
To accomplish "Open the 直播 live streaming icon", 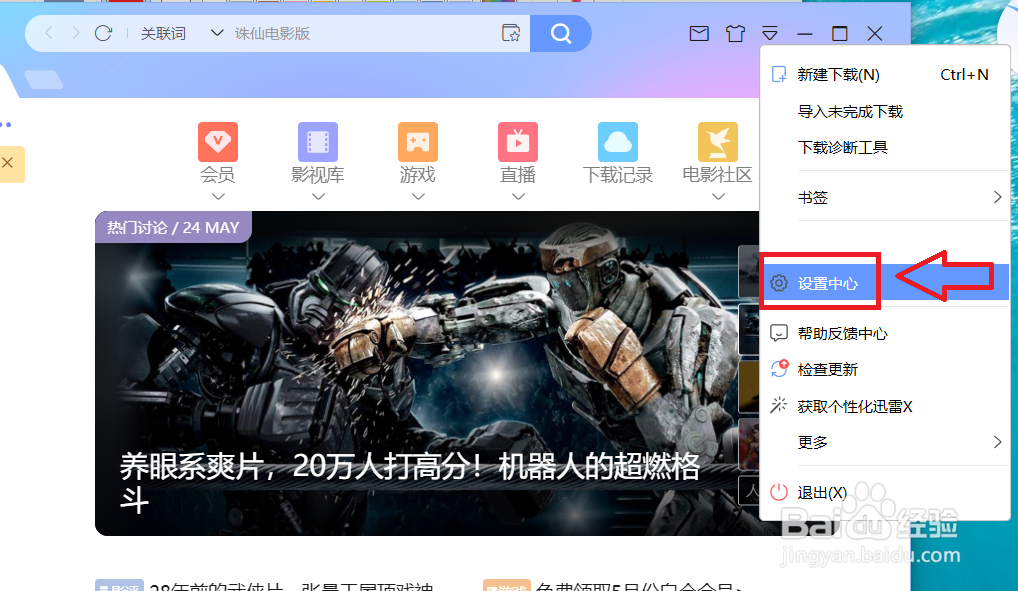I will (517, 140).
